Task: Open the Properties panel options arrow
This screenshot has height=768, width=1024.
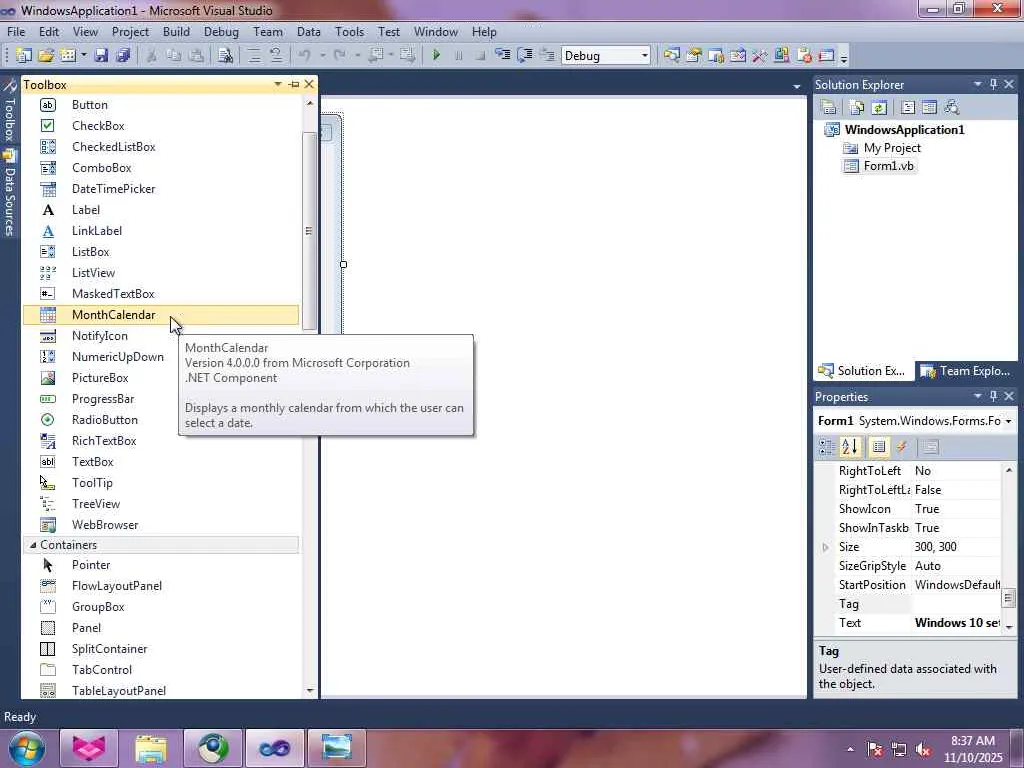Action: click(978, 396)
